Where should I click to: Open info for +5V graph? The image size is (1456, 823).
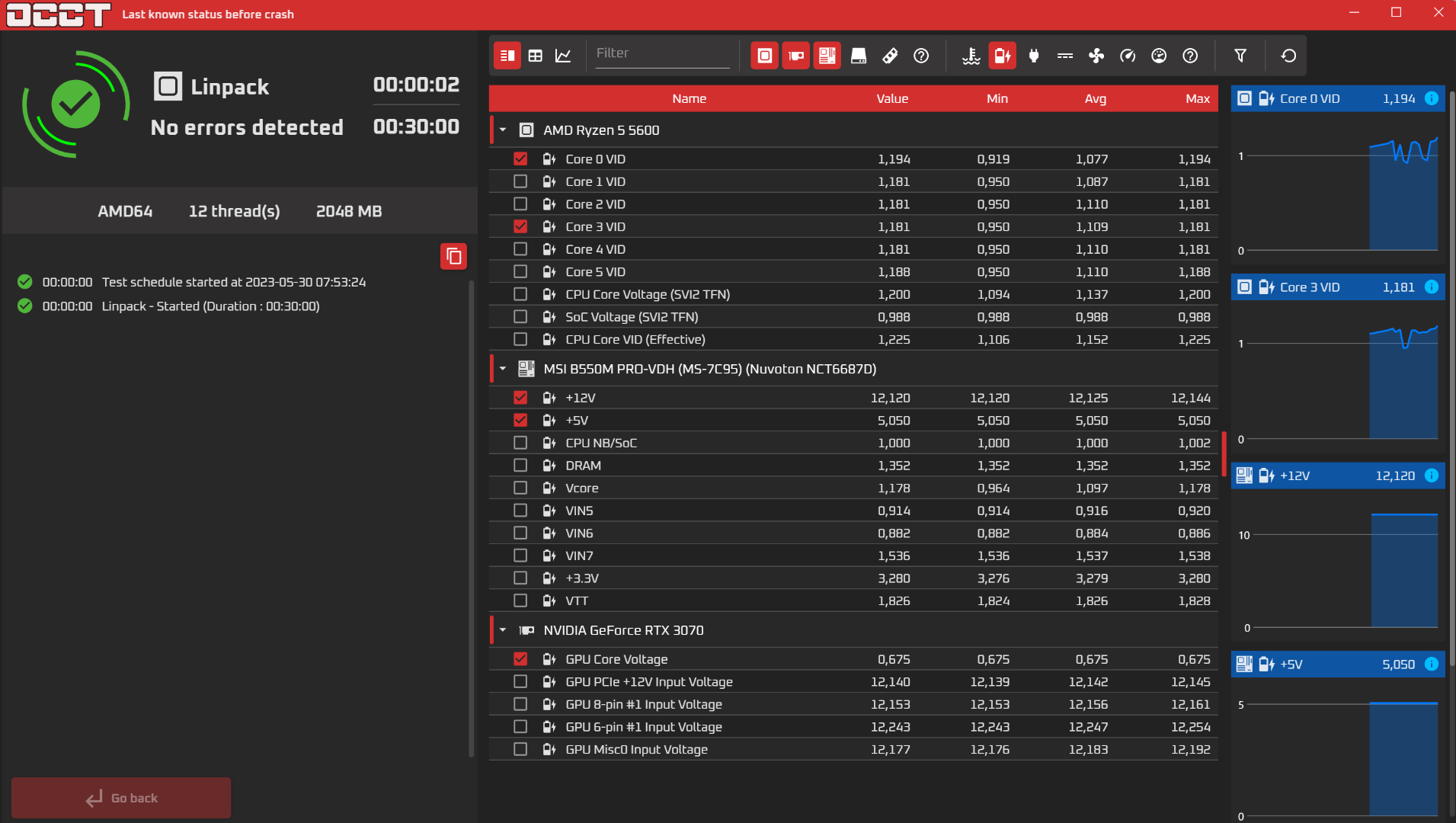(1432, 664)
